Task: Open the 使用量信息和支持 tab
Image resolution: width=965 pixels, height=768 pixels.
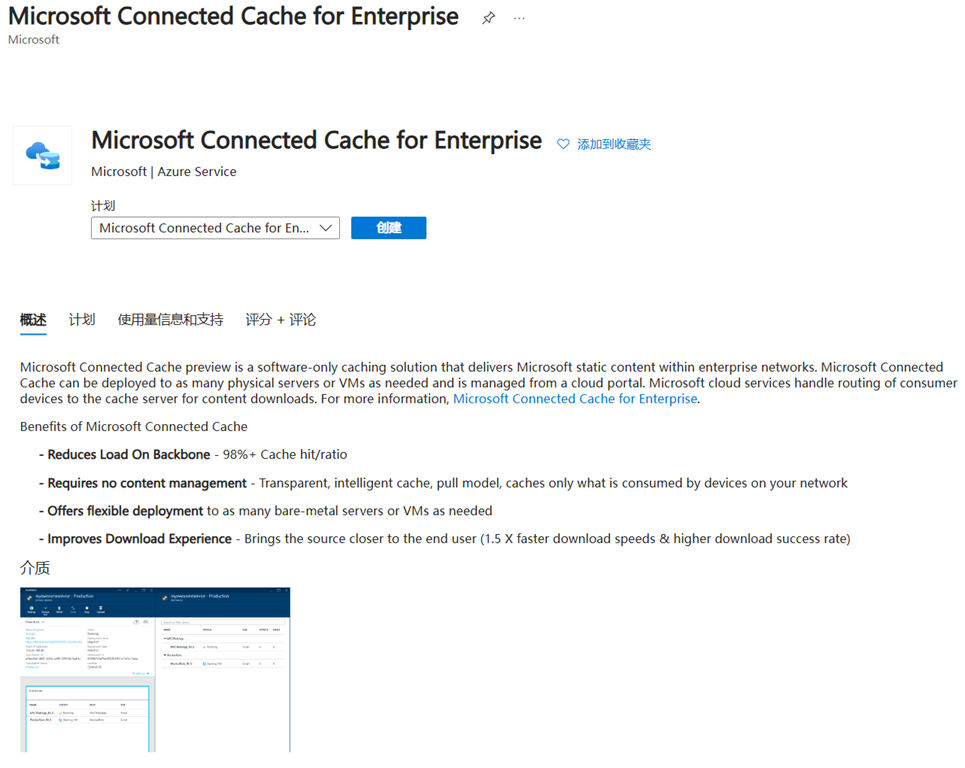Action: (x=170, y=319)
